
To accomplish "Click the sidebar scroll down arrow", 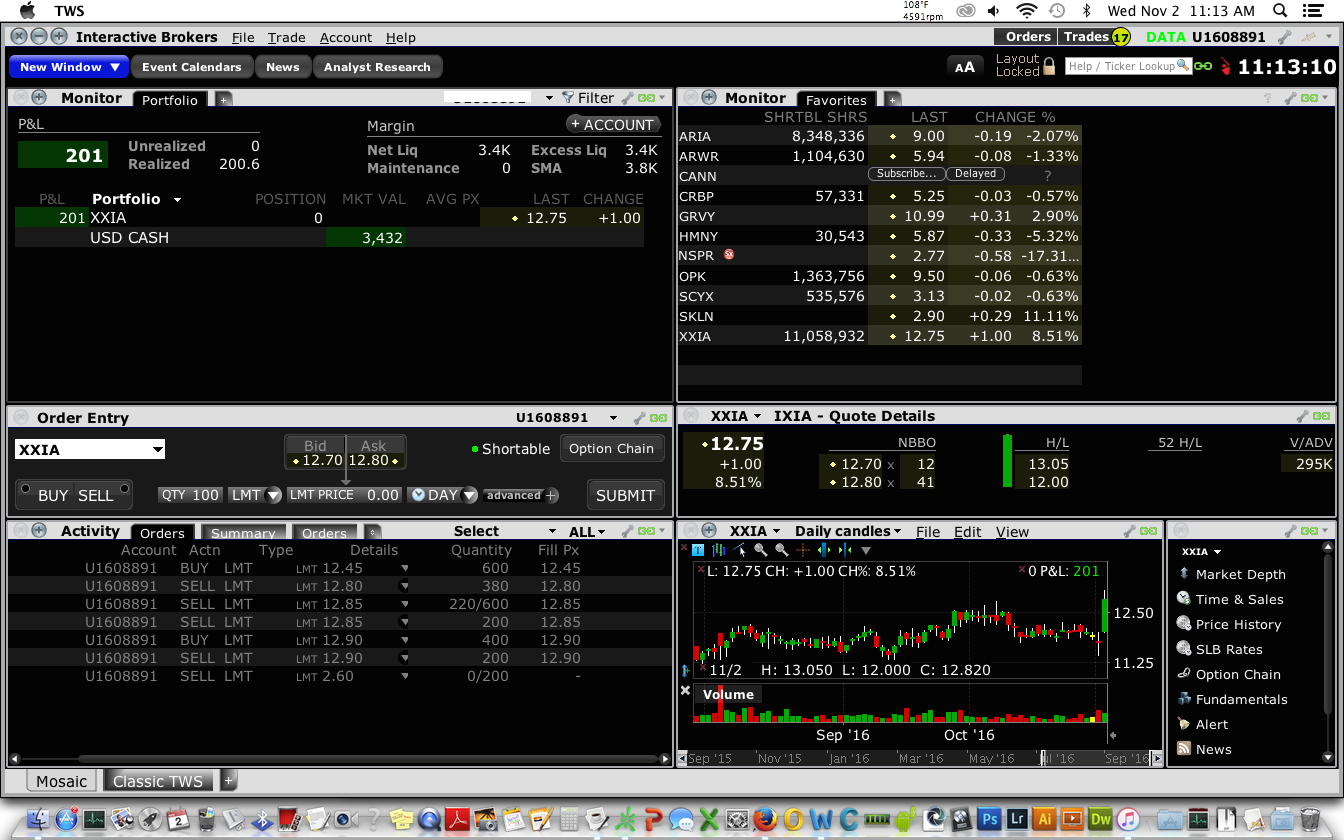I will (x=1328, y=757).
